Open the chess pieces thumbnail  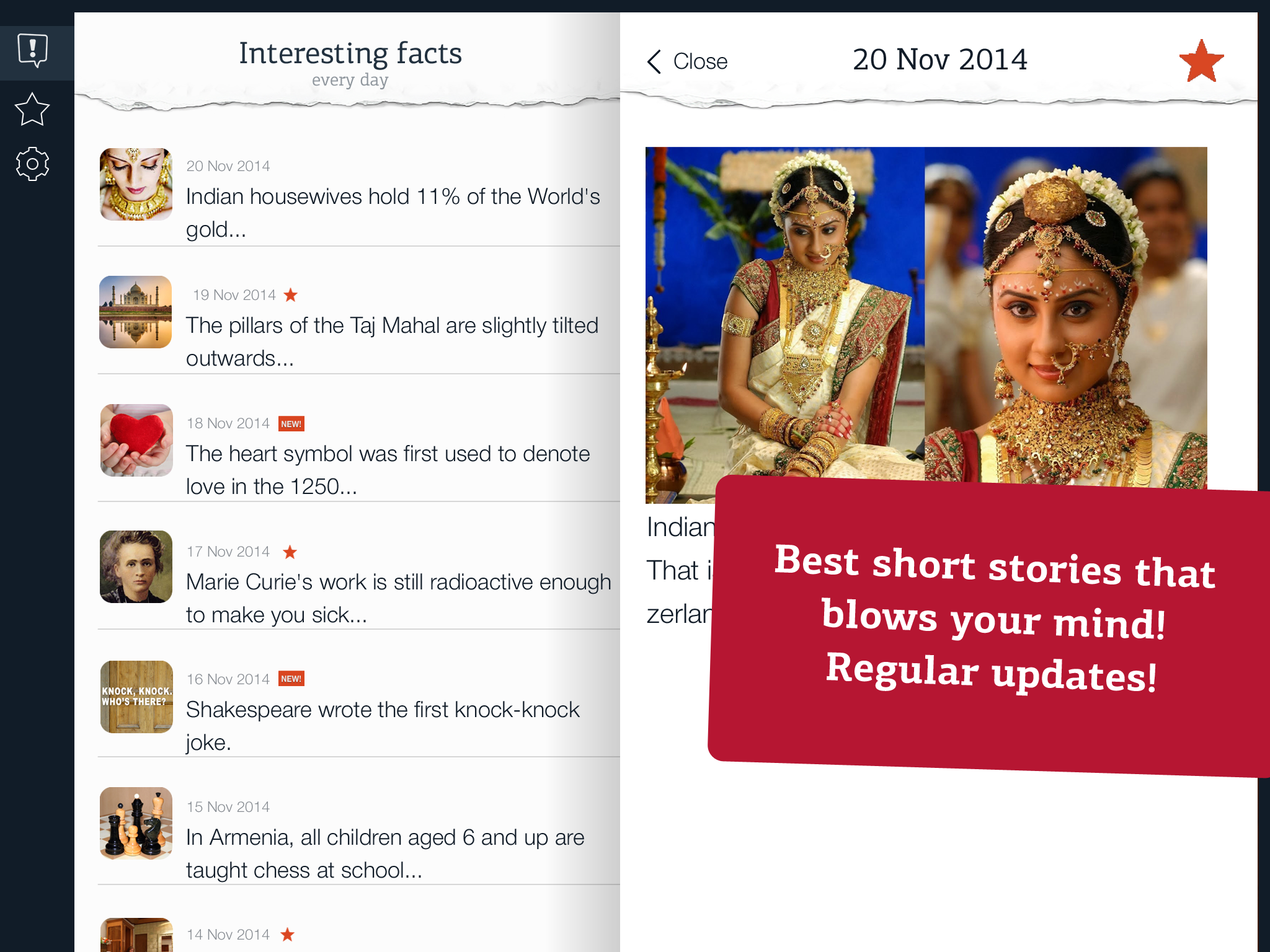click(136, 823)
